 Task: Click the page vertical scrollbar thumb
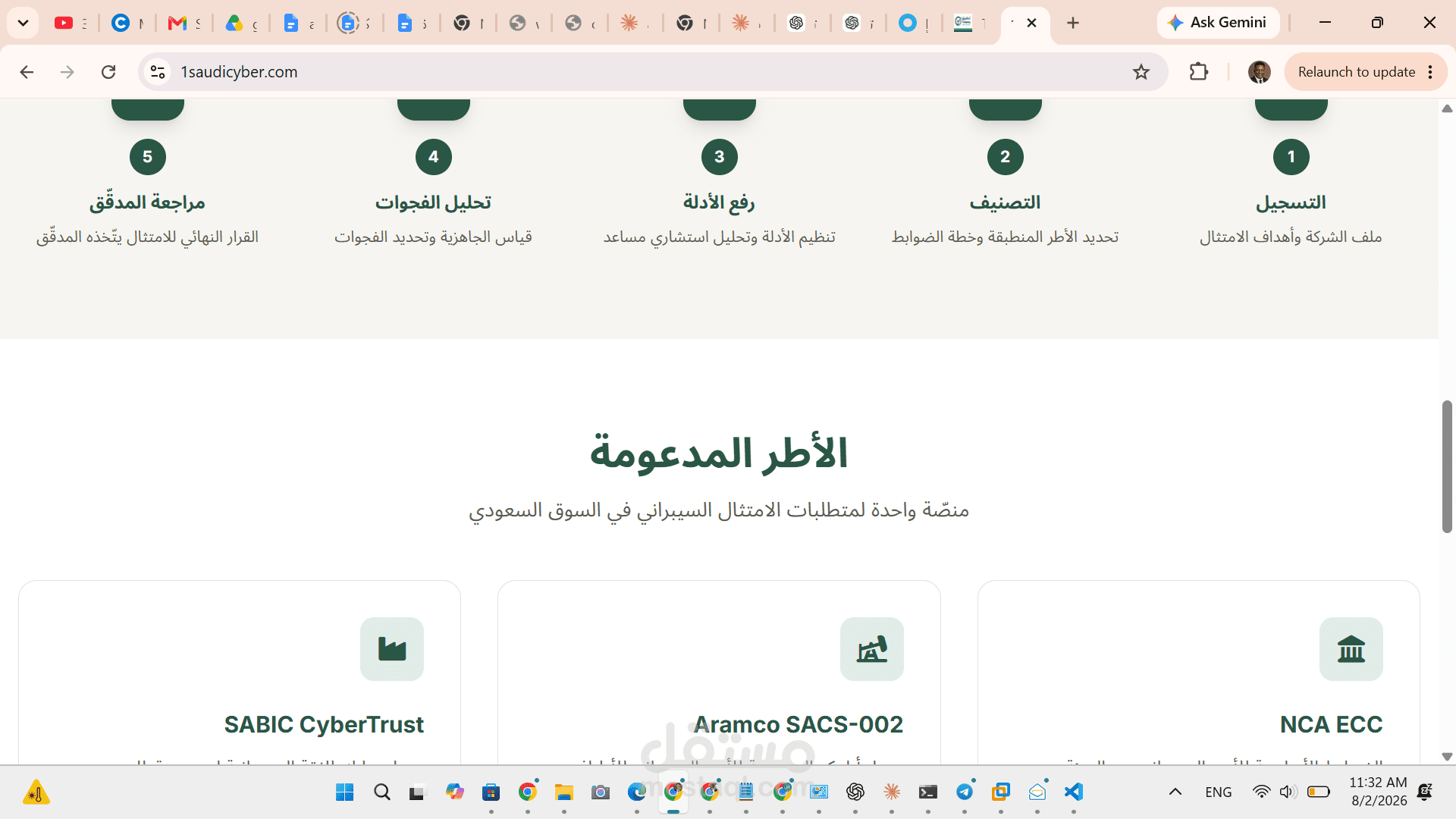point(1447,466)
